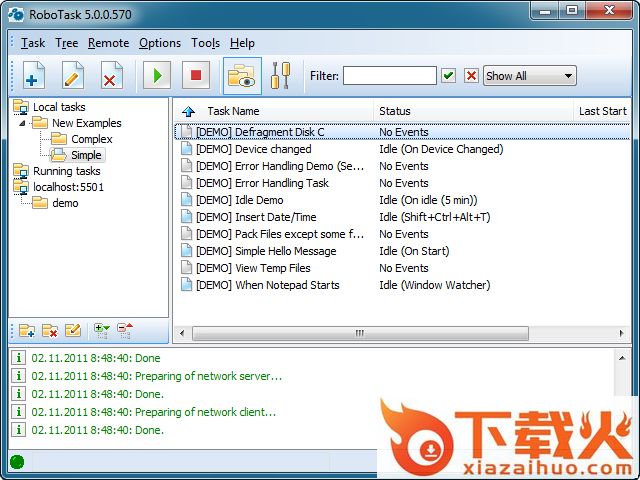Sort by the Task Name column header
The width and height of the screenshot is (640, 480).
(233, 111)
